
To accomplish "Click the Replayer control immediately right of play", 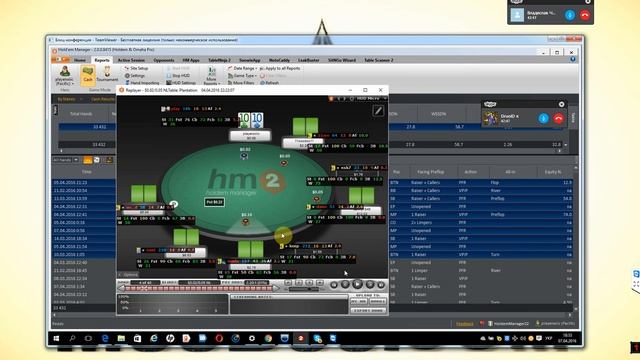I will click(x=369, y=284).
